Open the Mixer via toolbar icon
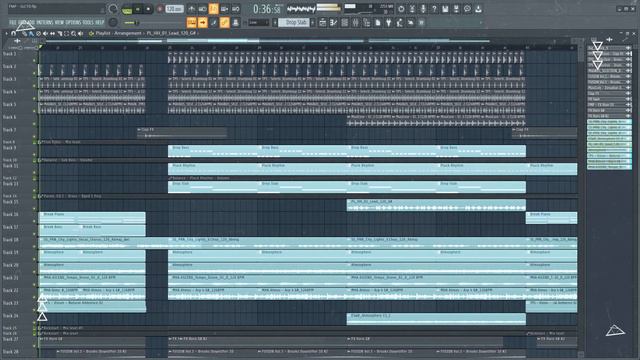This screenshot has width=640, height=360. click(356, 22)
